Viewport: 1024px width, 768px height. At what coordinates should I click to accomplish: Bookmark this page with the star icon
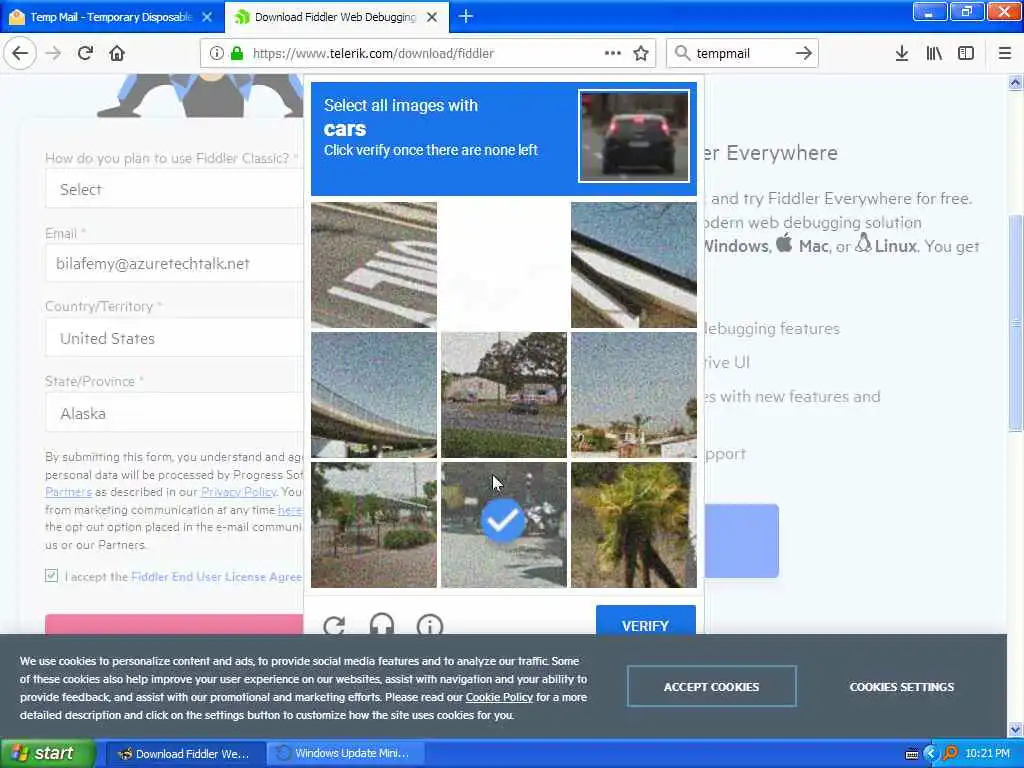(x=641, y=54)
